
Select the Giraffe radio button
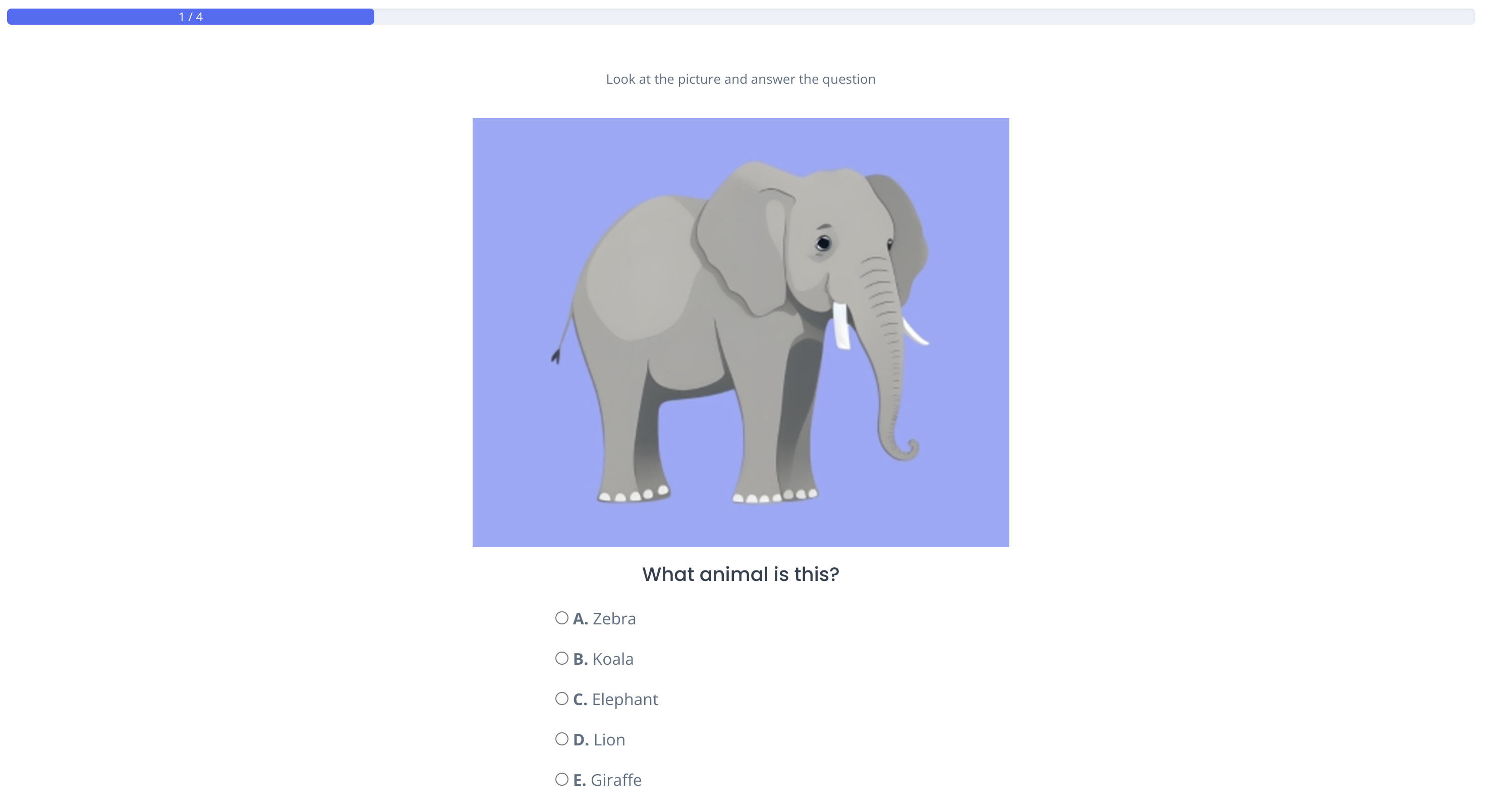(561, 779)
